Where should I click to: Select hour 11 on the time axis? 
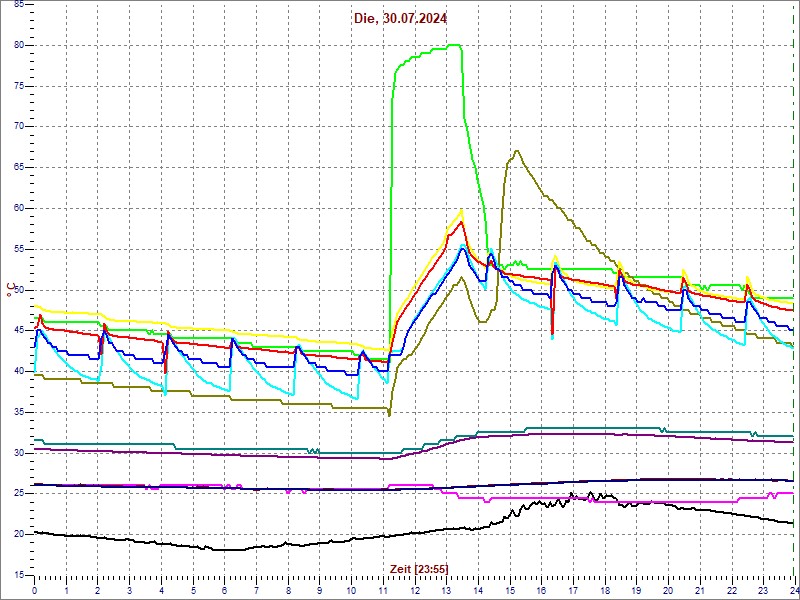point(383,590)
